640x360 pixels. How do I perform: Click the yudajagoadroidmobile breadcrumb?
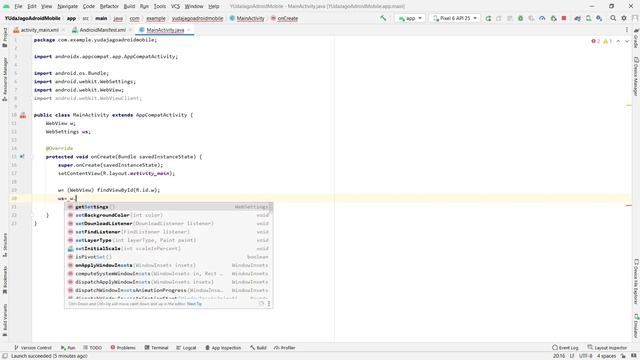point(197,18)
